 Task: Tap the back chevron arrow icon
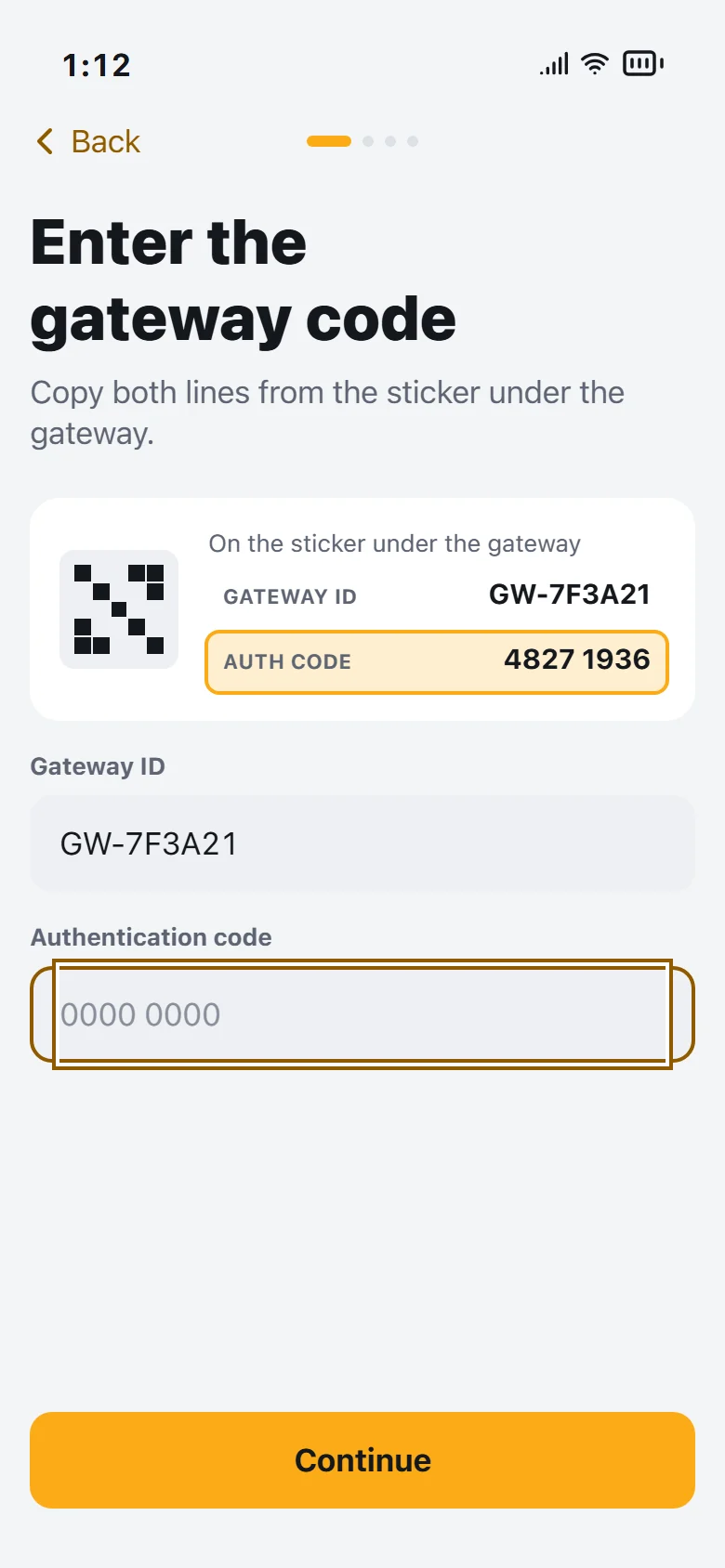pos(45,141)
